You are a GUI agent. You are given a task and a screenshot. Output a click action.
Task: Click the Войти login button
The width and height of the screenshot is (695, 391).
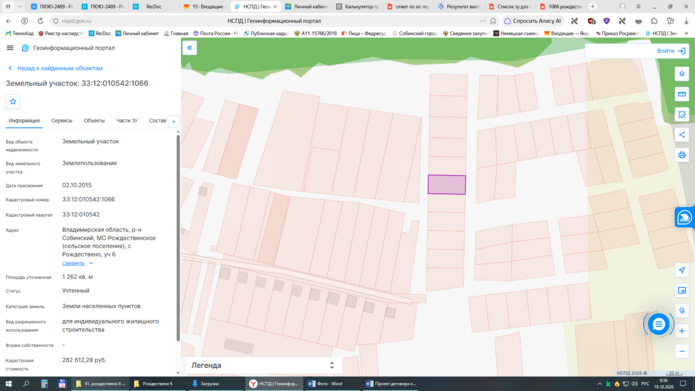[x=671, y=51]
